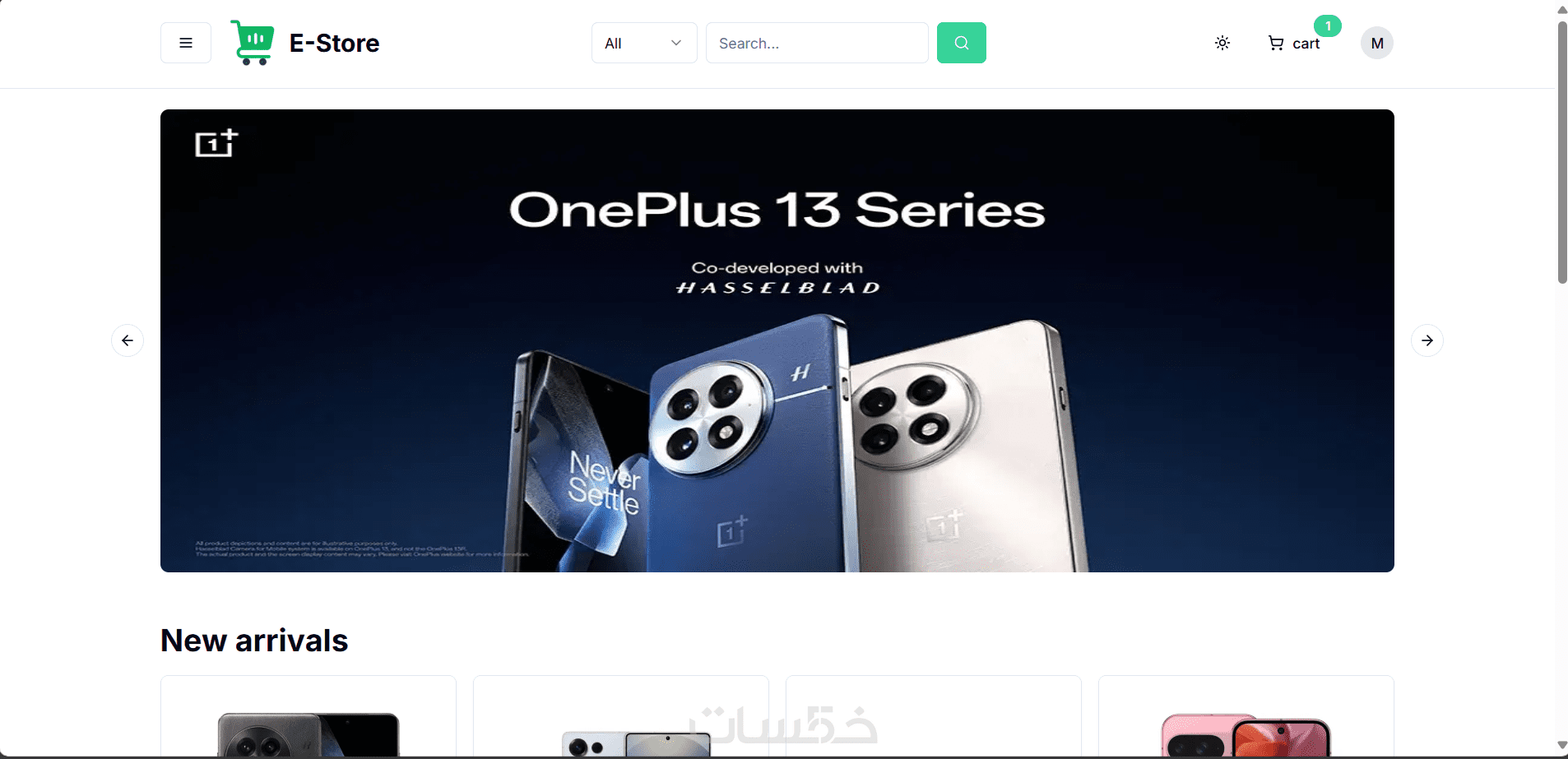1568x759 pixels.
Task: Click the green search button
Action: (961, 43)
